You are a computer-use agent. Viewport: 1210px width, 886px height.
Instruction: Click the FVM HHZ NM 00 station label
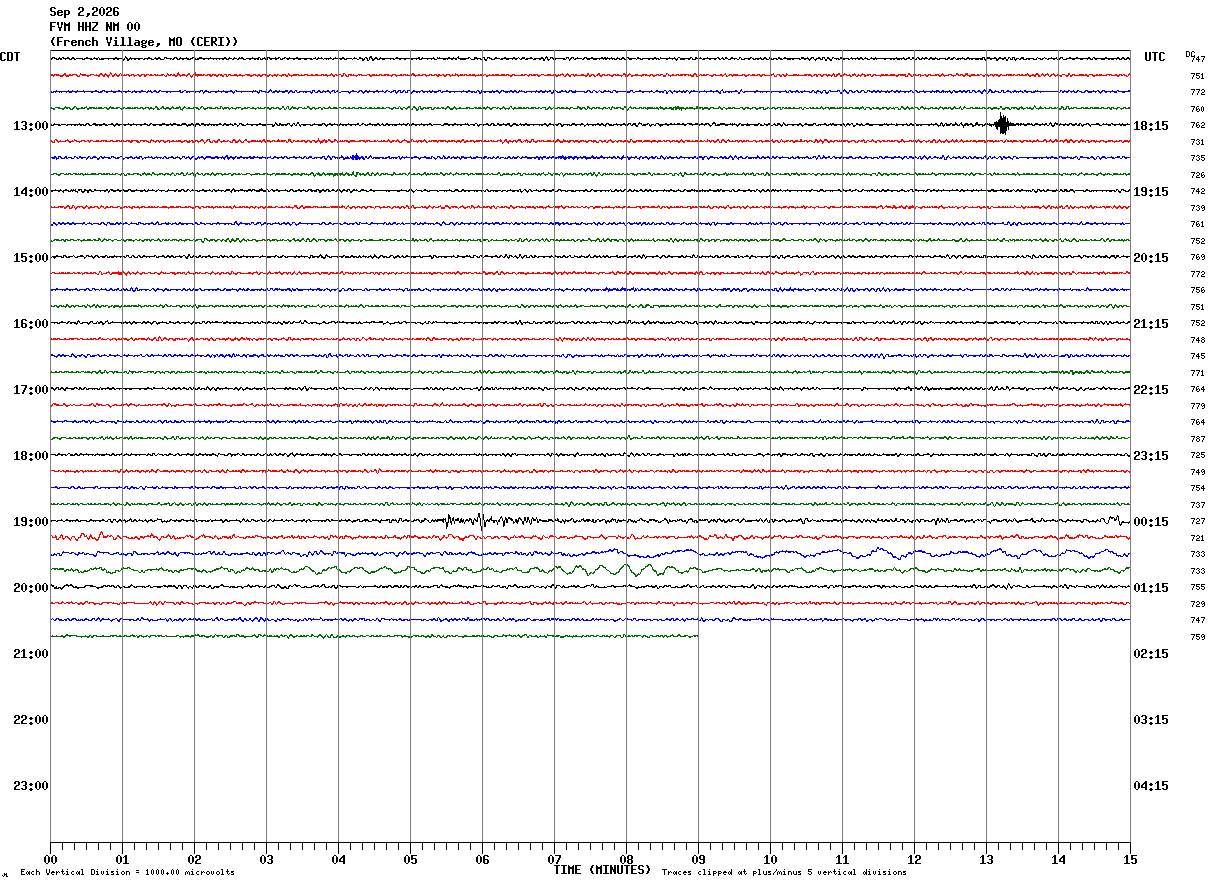(x=95, y=27)
